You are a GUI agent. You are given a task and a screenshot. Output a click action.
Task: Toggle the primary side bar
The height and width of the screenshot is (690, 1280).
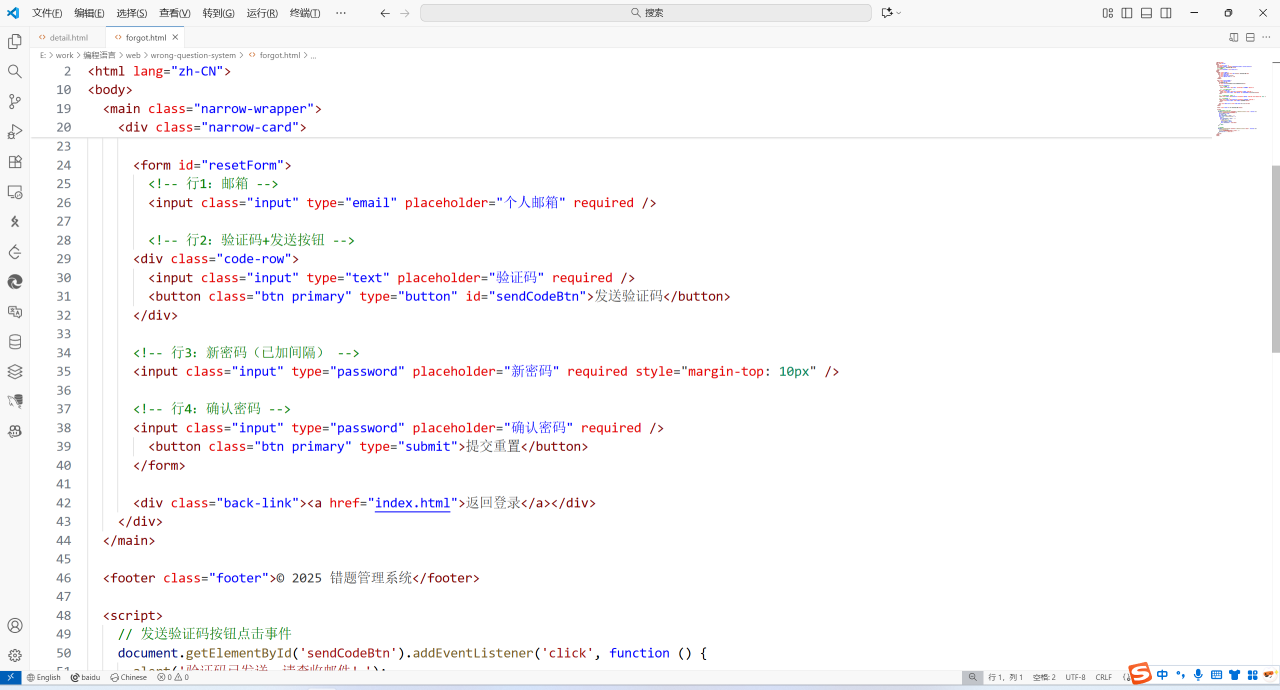[1127, 13]
